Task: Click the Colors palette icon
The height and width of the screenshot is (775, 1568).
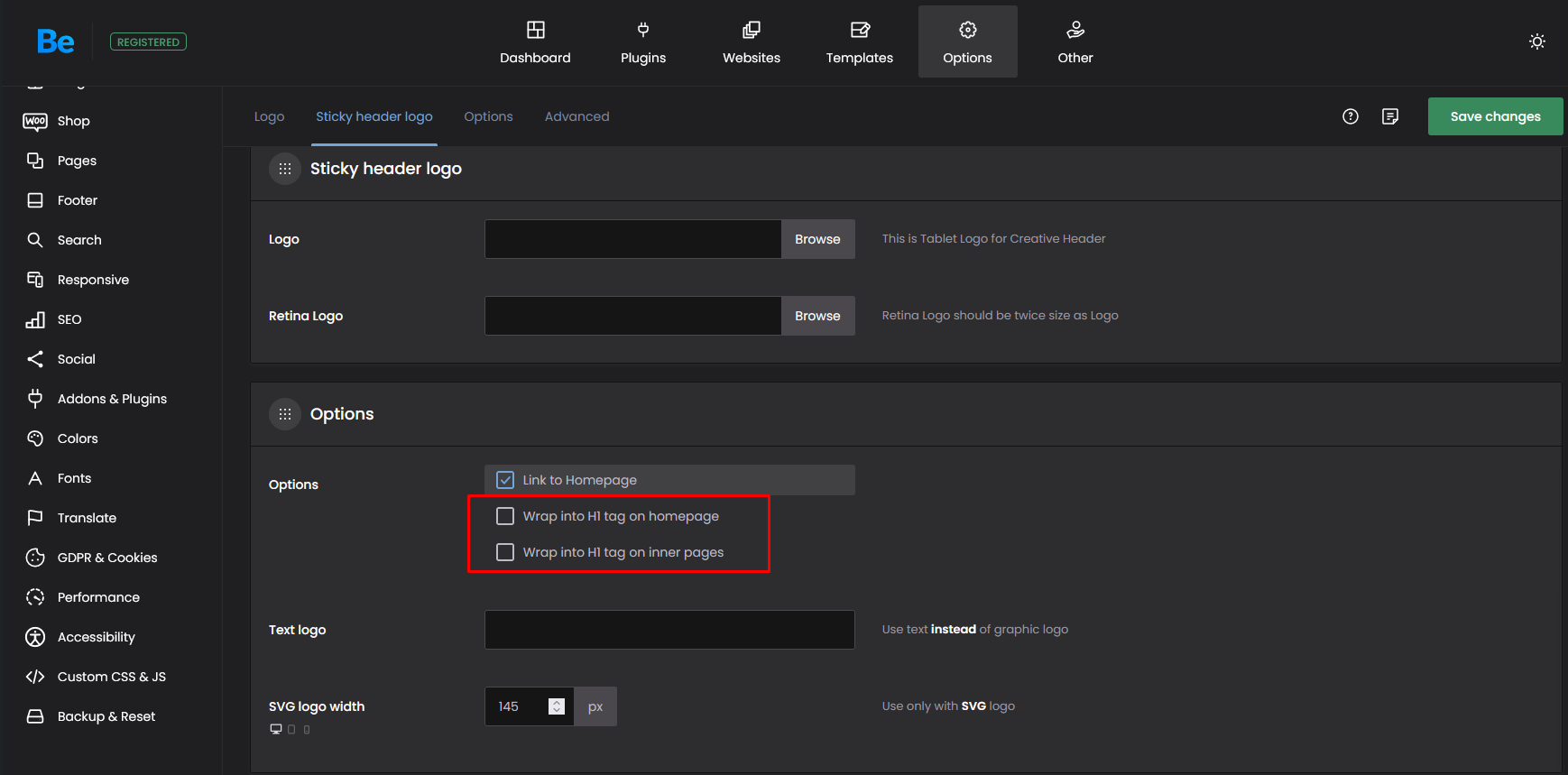Action: (35, 438)
